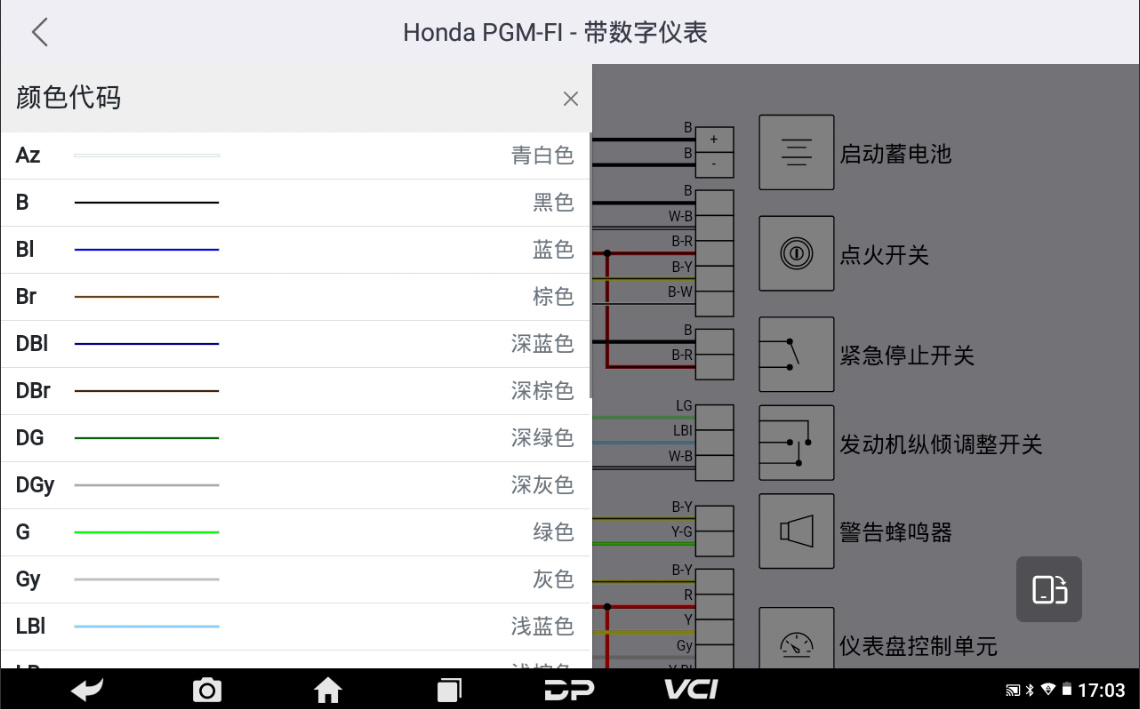Open the recent apps overview
Image resolution: width=1140 pixels, height=709 pixels.
tap(449, 690)
